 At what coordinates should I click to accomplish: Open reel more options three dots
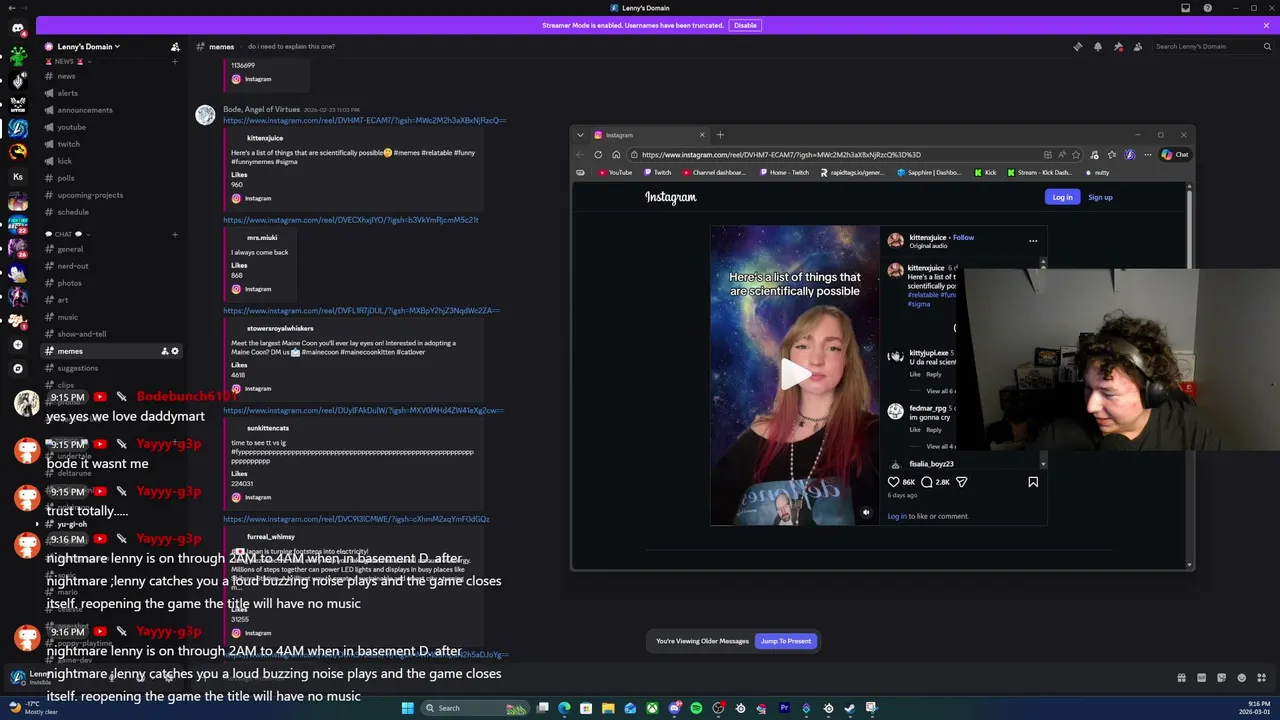[1033, 240]
